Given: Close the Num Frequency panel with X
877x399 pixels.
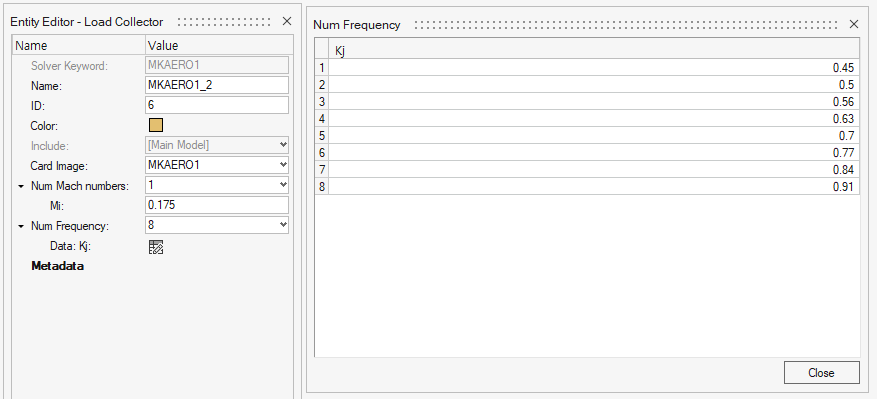Looking at the screenshot, I should coord(854,24).
